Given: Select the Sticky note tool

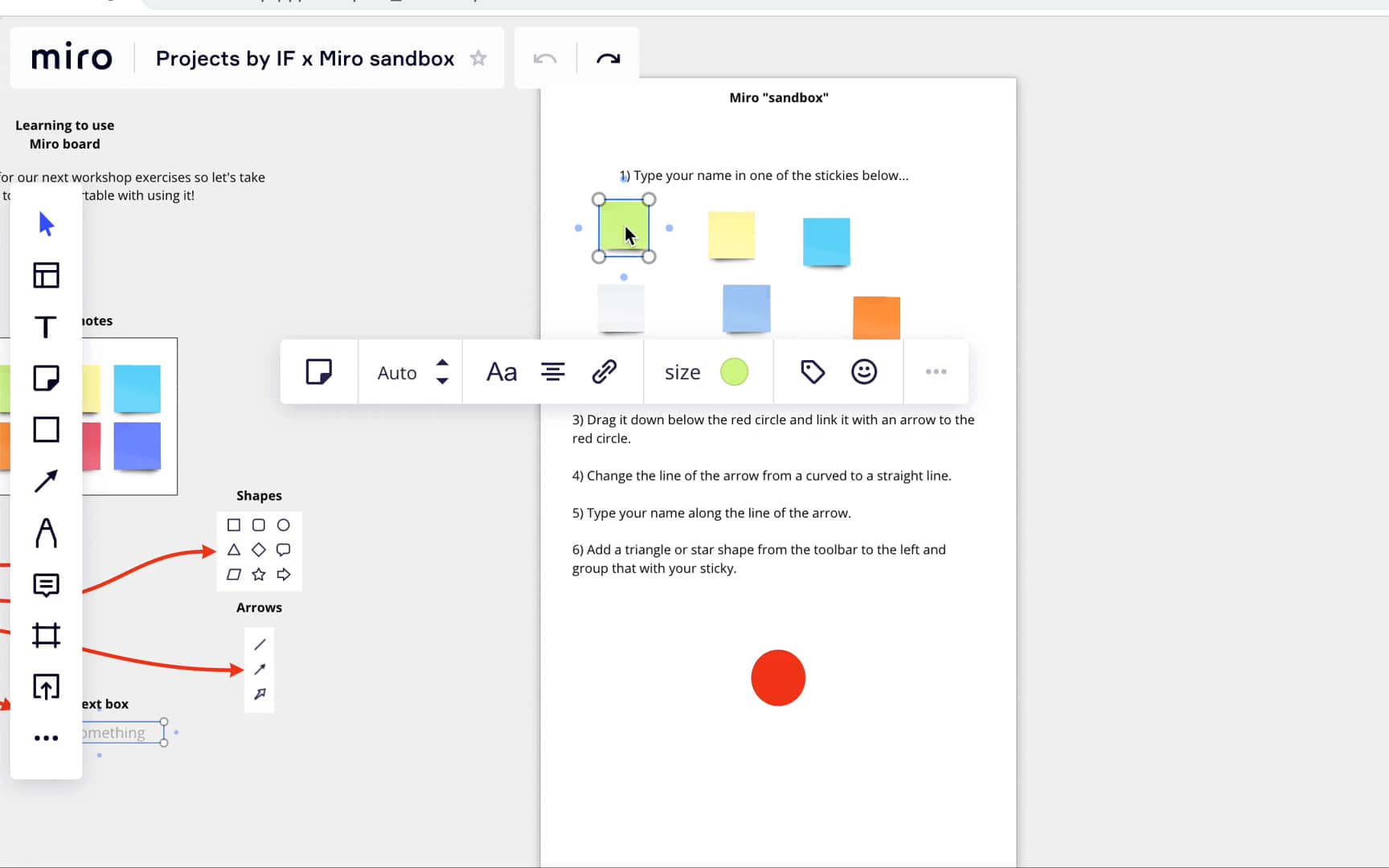Looking at the screenshot, I should pos(46,378).
